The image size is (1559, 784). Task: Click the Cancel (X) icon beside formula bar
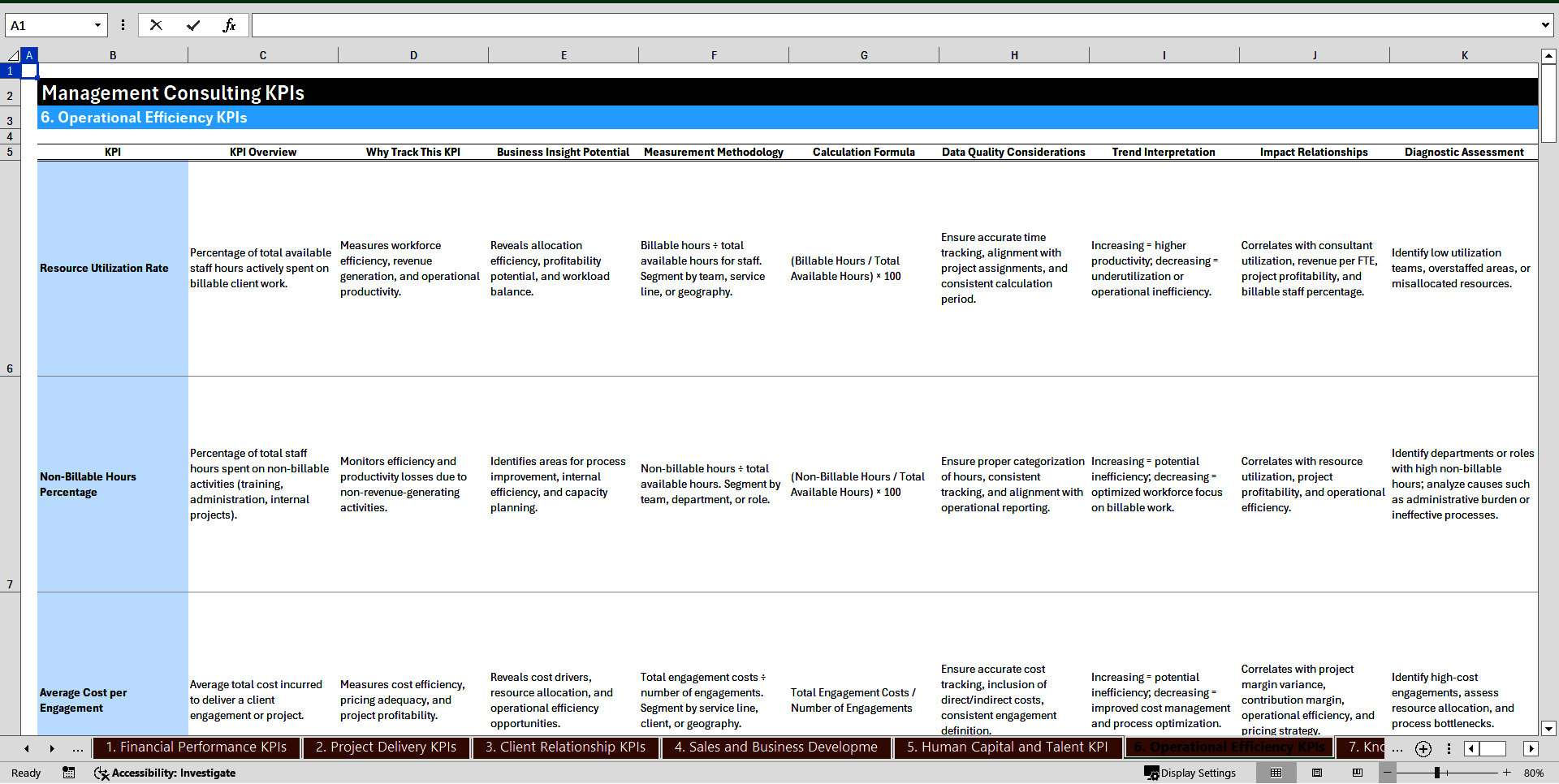tap(156, 24)
